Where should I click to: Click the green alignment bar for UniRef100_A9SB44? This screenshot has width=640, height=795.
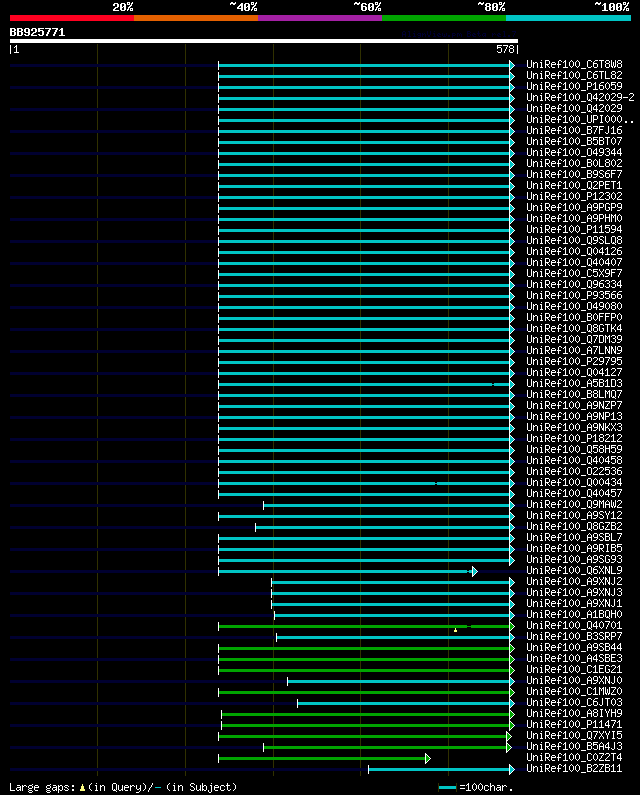point(366,648)
